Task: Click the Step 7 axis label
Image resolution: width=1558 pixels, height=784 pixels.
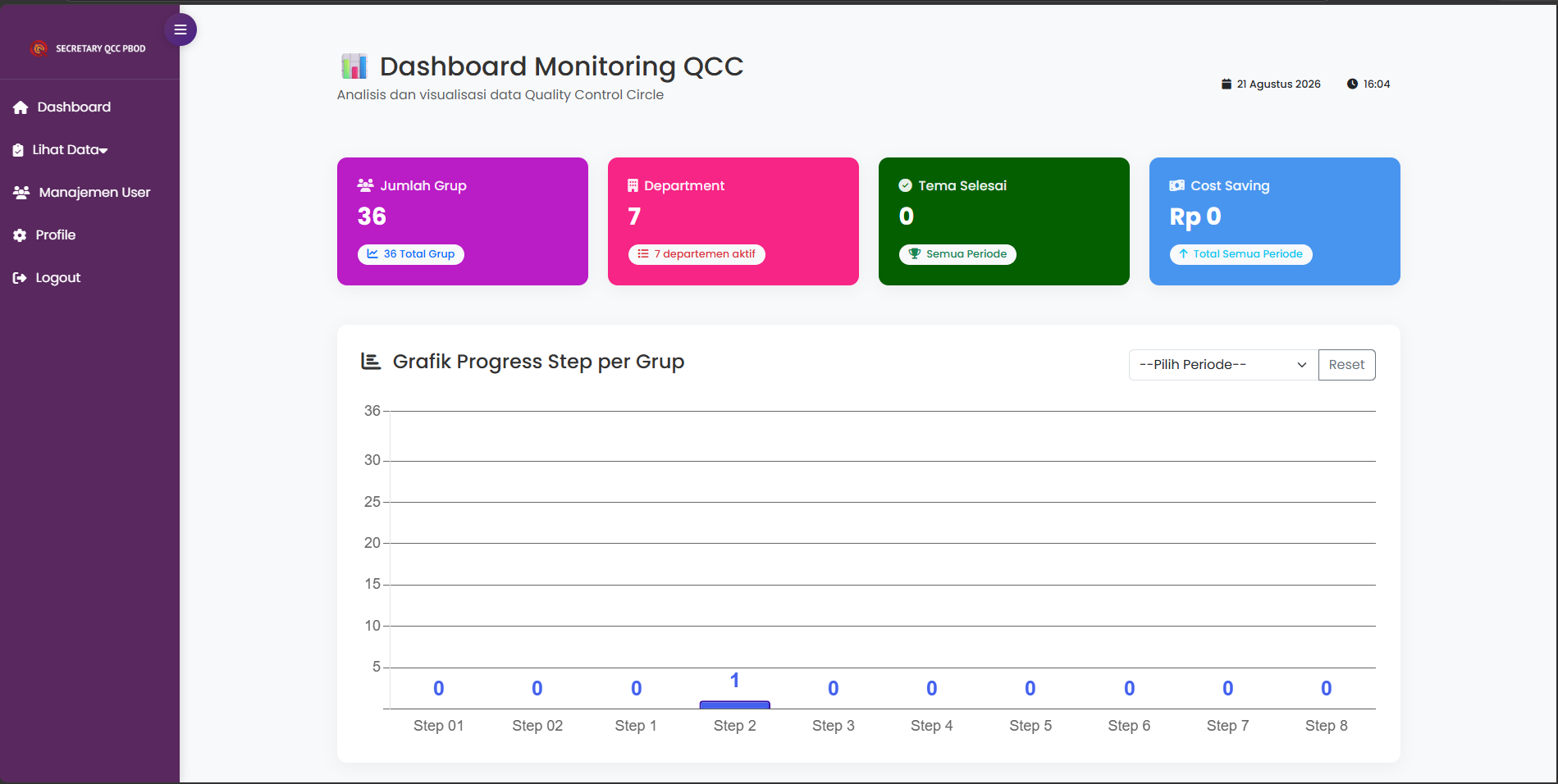Action: click(1228, 726)
